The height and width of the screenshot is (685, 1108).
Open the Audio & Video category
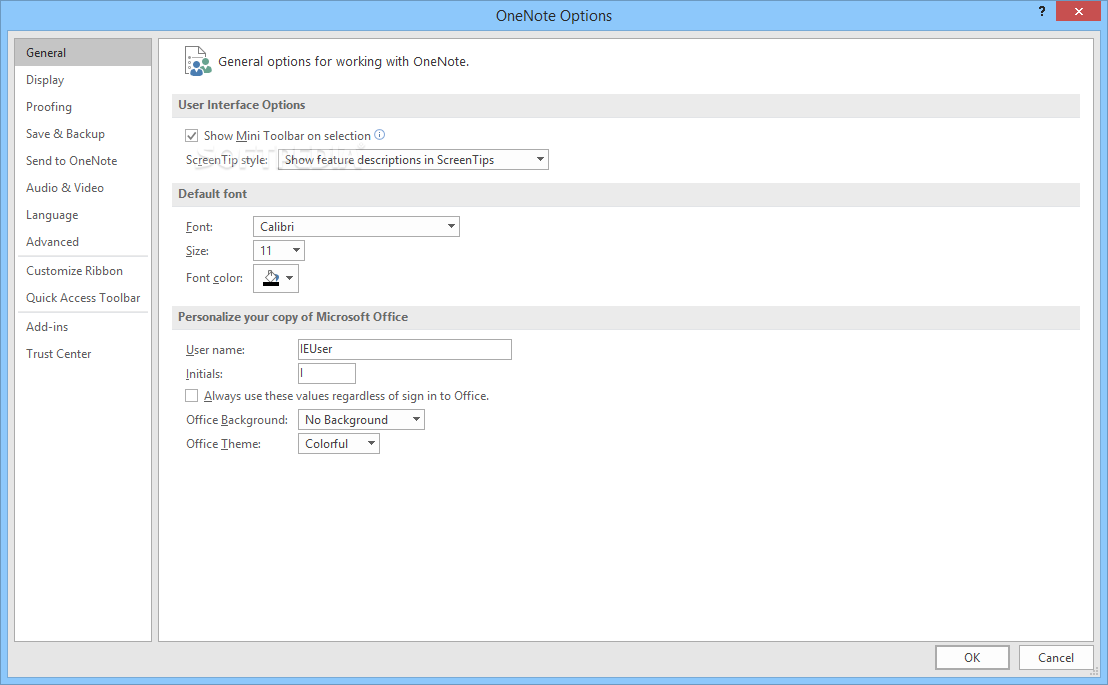(83, 187)
